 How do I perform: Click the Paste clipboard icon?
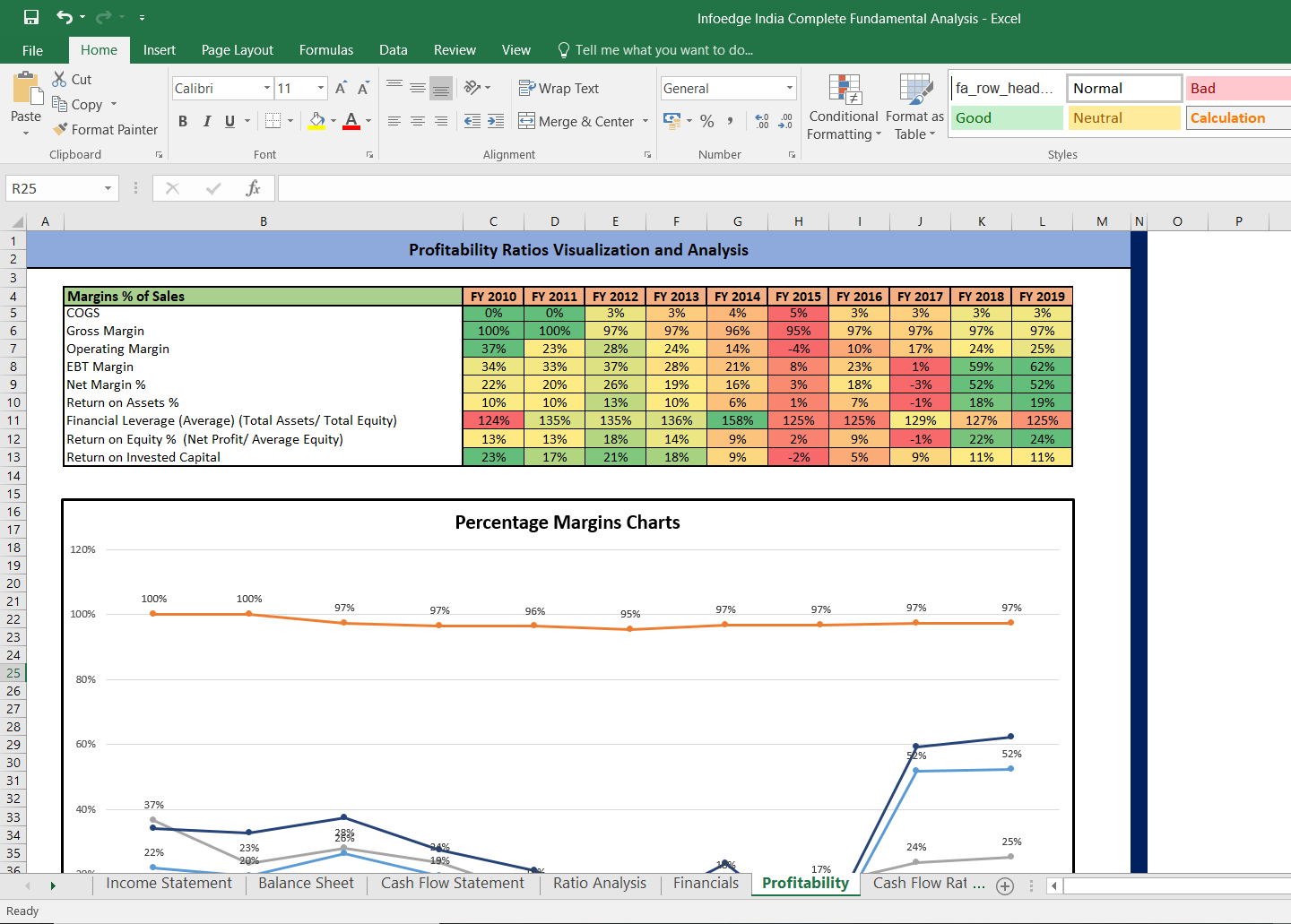point(26,90)
